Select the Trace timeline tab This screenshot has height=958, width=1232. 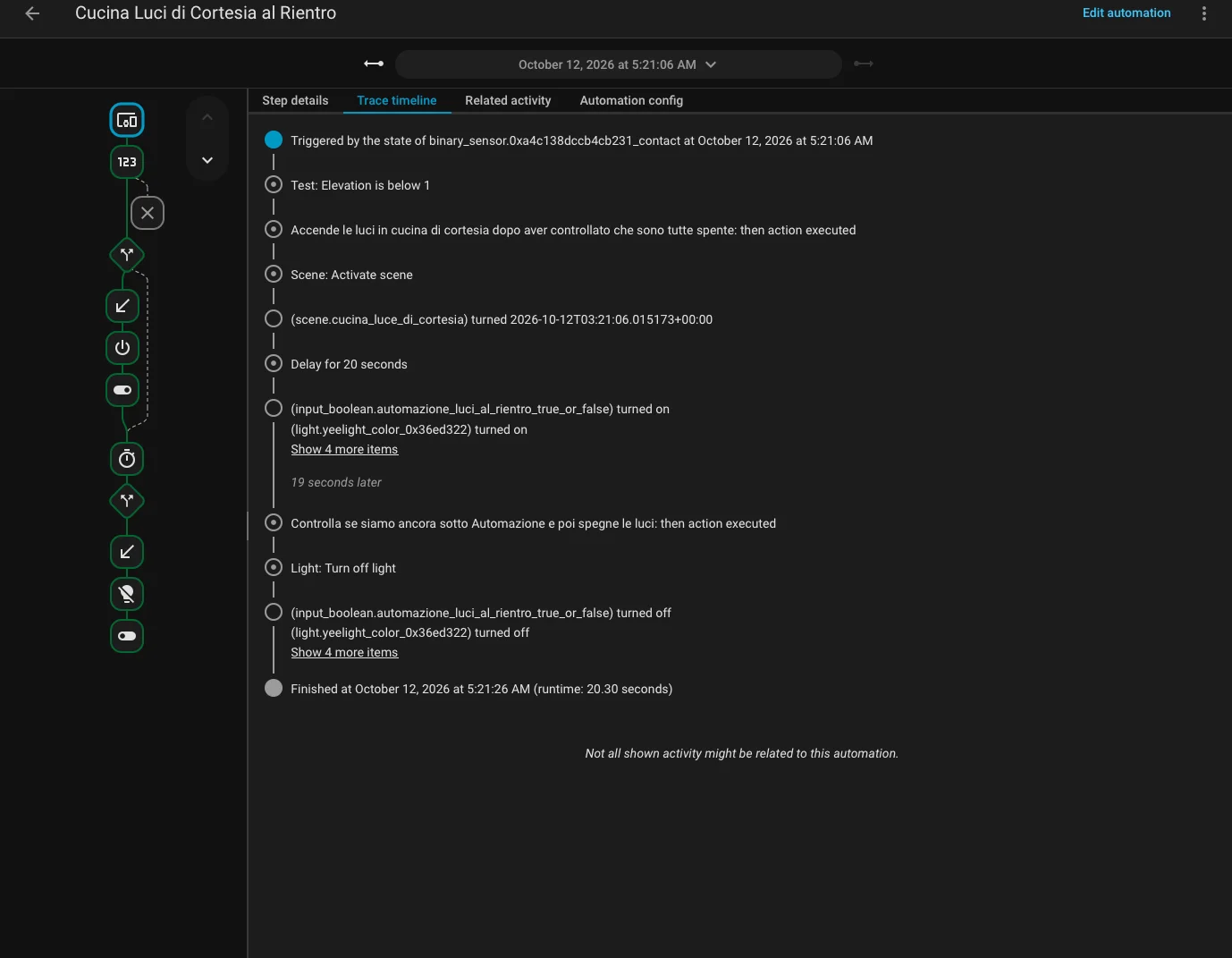pyautogui.click(x=397, y=100)
